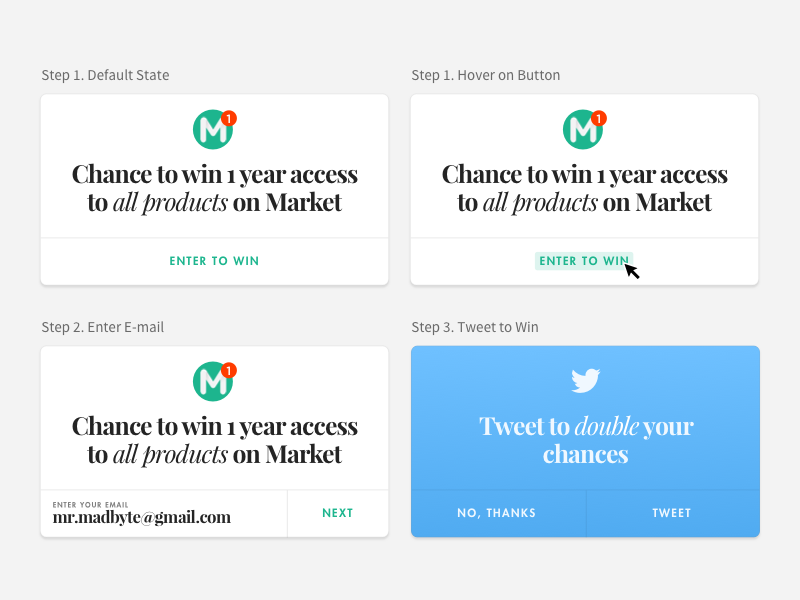Click the M logo in Enter E-mail card

click(x=212, y=383)
